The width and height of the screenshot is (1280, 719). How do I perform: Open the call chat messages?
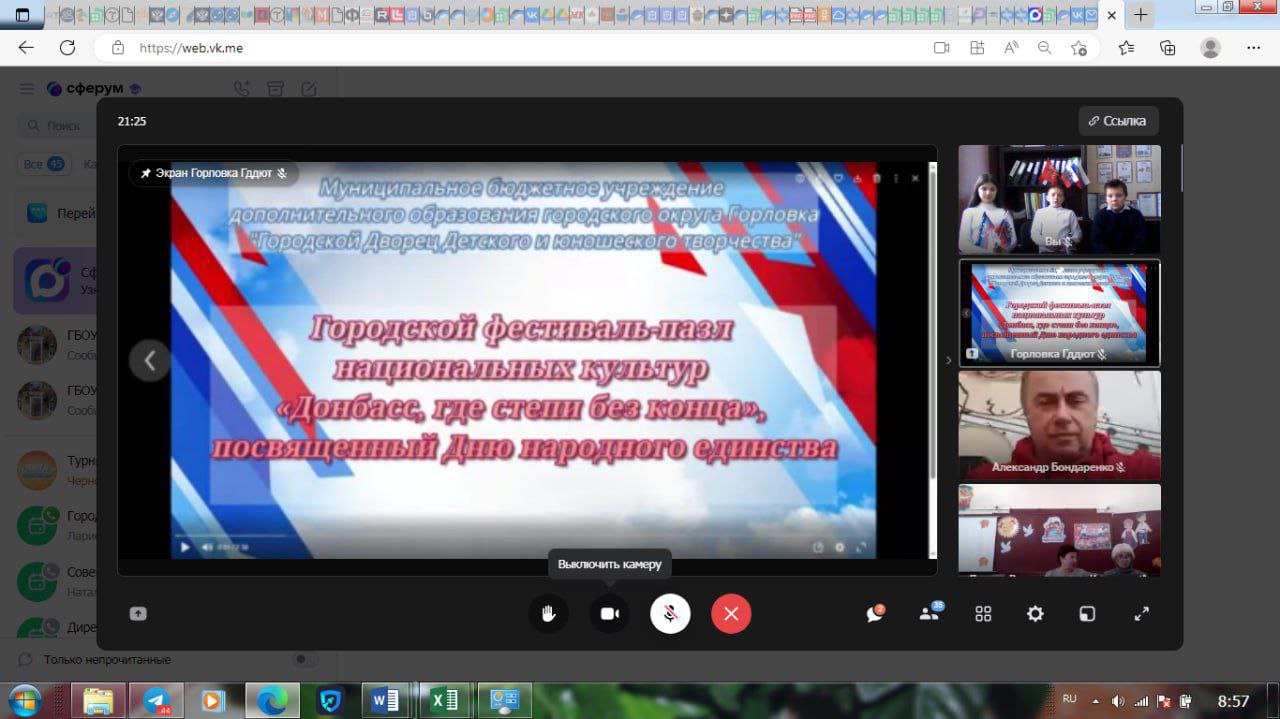click(875, 614)
